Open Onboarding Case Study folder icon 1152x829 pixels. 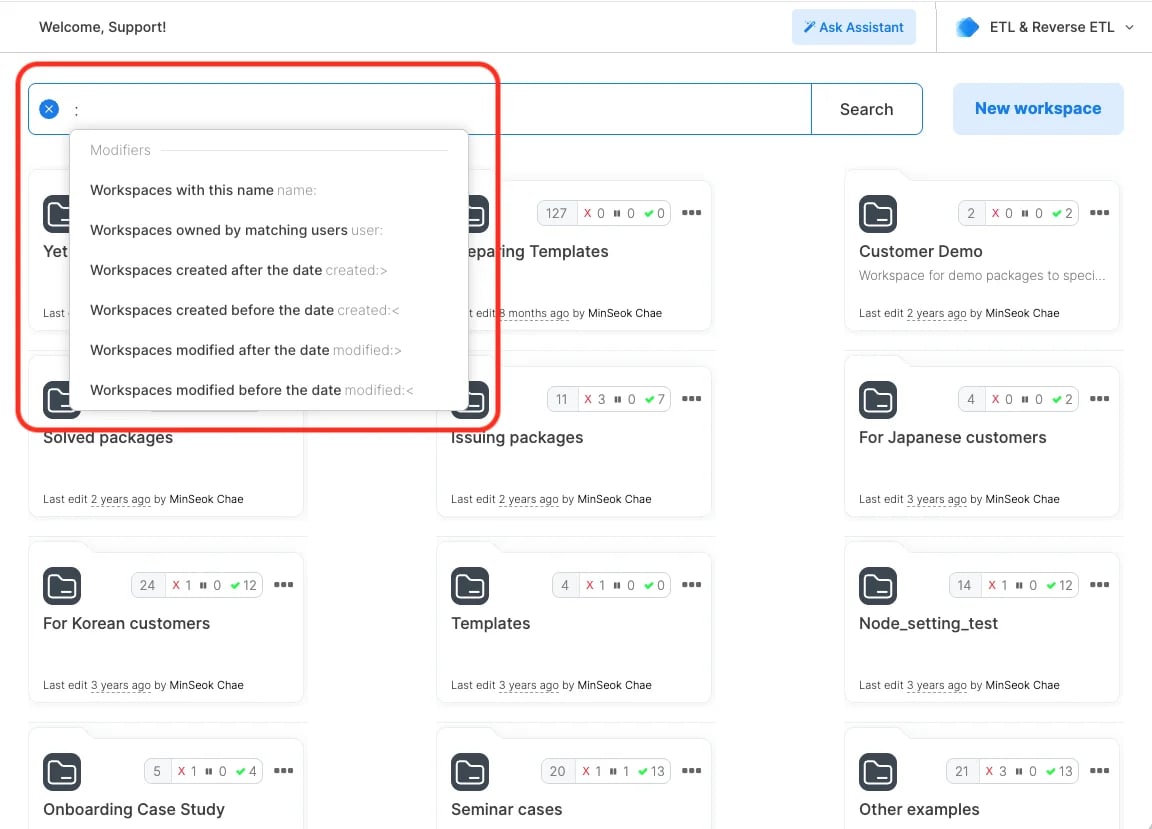(x=62, y=772)
